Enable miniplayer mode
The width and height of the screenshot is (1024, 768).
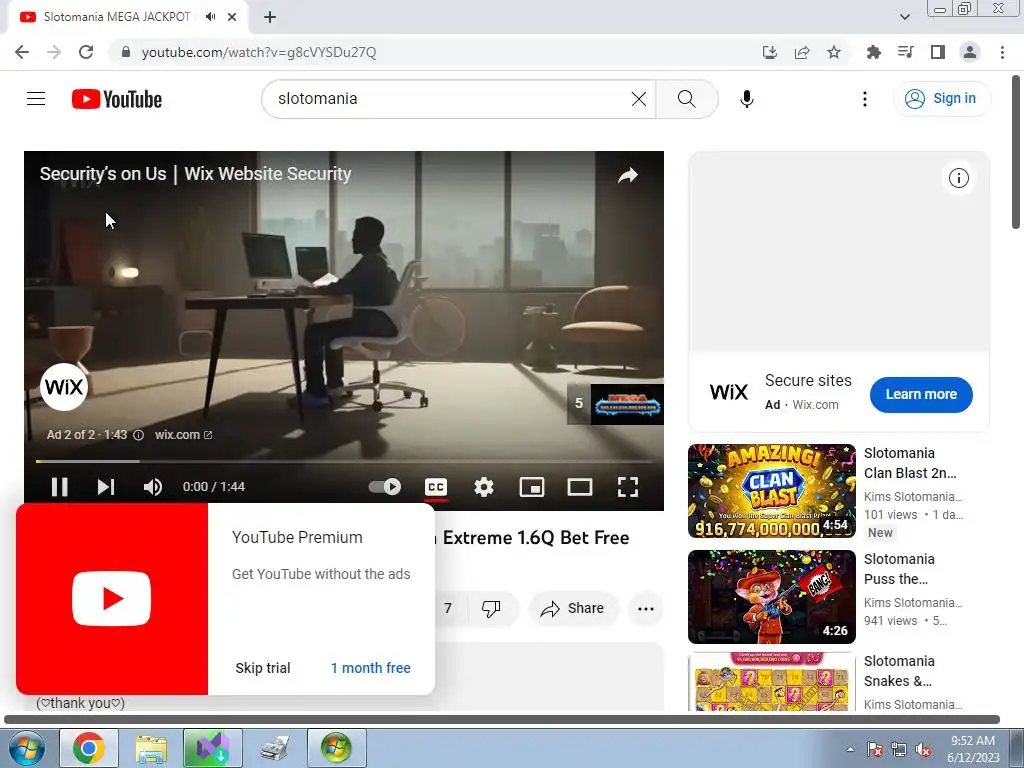click(532, 487)
